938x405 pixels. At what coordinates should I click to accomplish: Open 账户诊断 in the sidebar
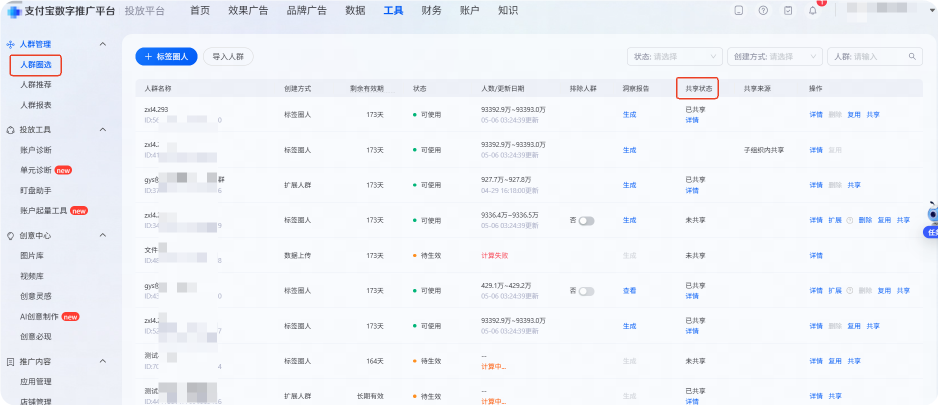(x=36, y=150)
